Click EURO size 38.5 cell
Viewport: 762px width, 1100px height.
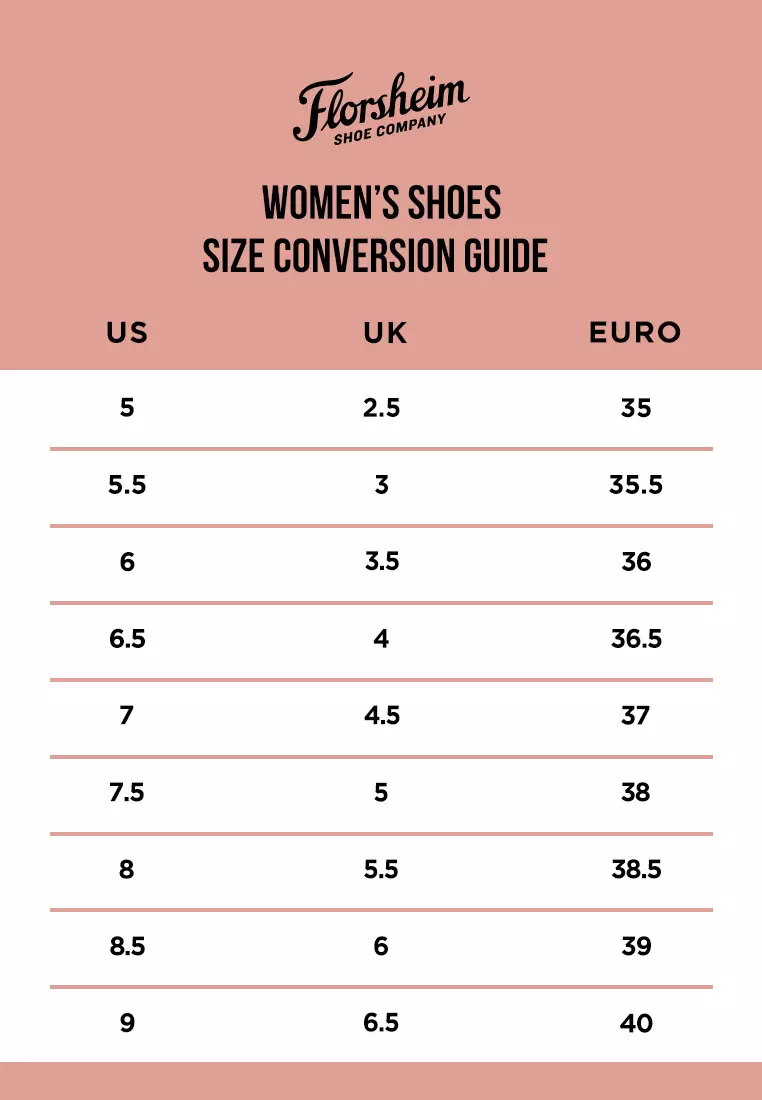click(x=636, y=870)
